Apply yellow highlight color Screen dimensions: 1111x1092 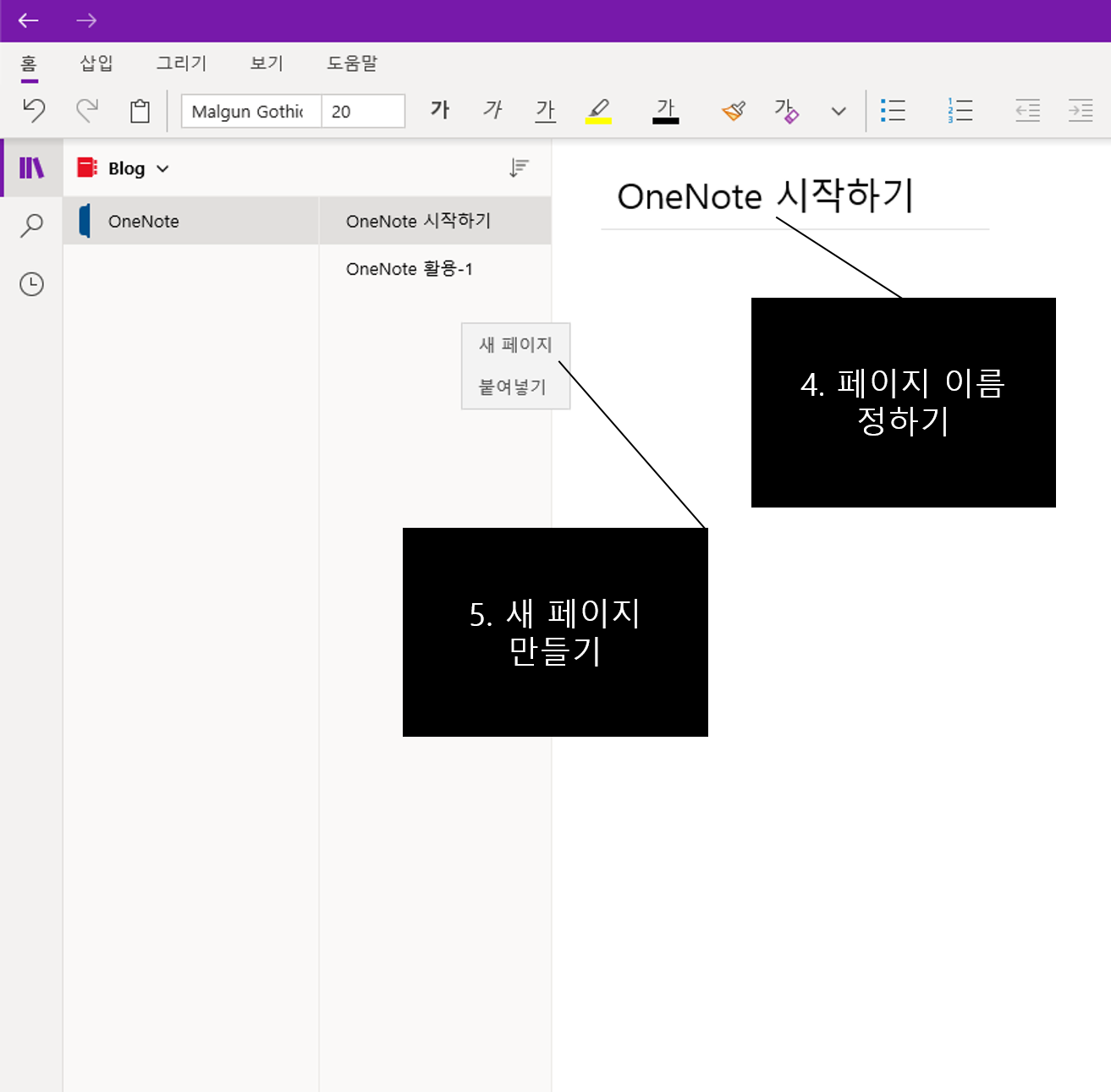click(x=598, y=111)
